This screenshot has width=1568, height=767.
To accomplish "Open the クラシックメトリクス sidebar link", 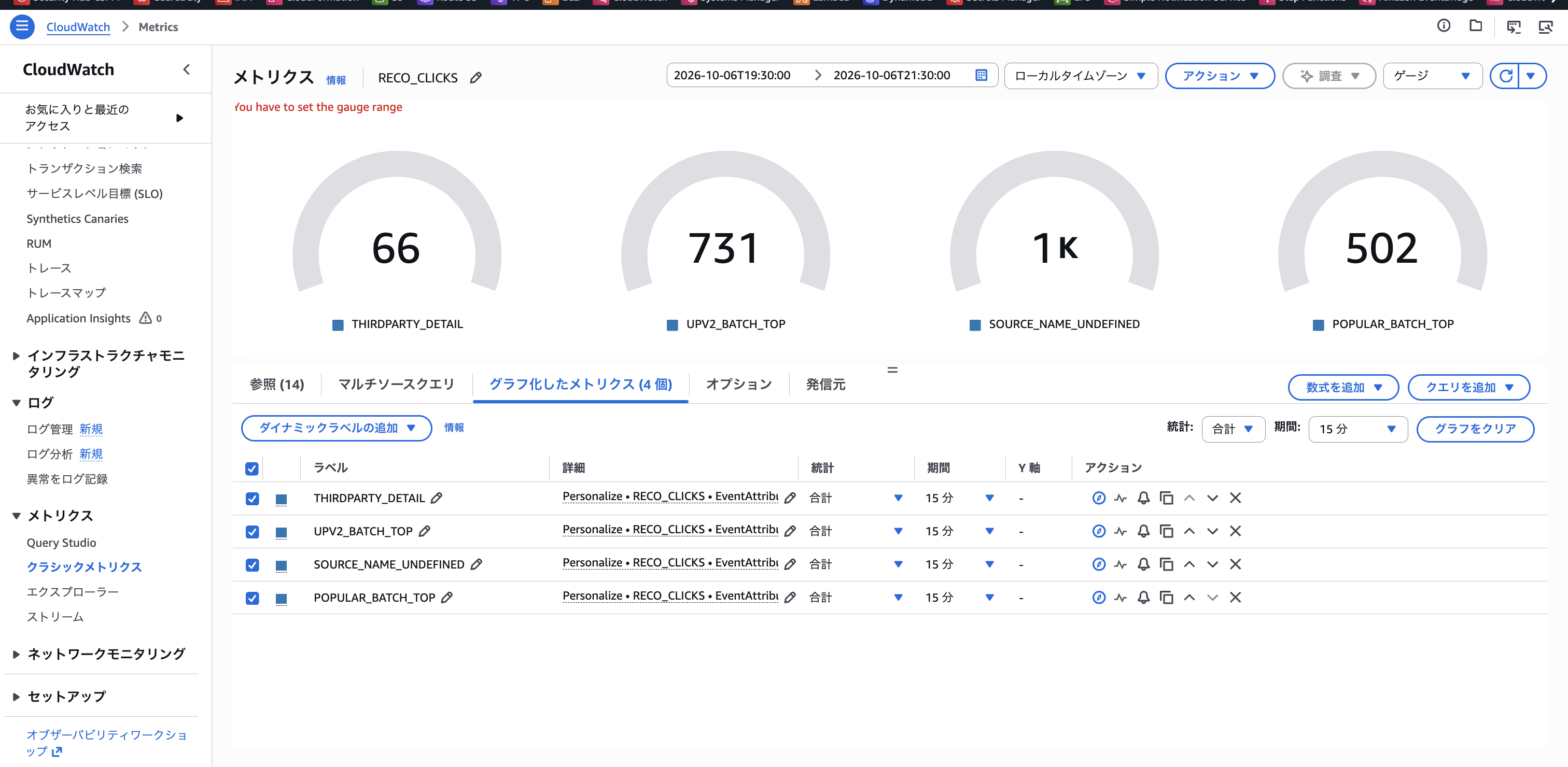I will pos(85,567).
